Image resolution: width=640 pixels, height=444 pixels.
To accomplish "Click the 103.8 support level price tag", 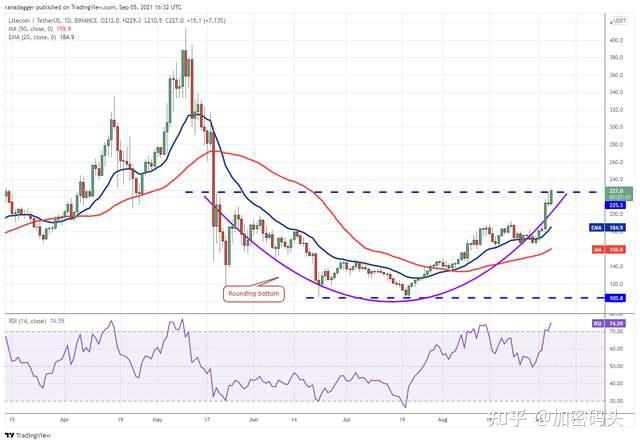I will click(616, 298).
